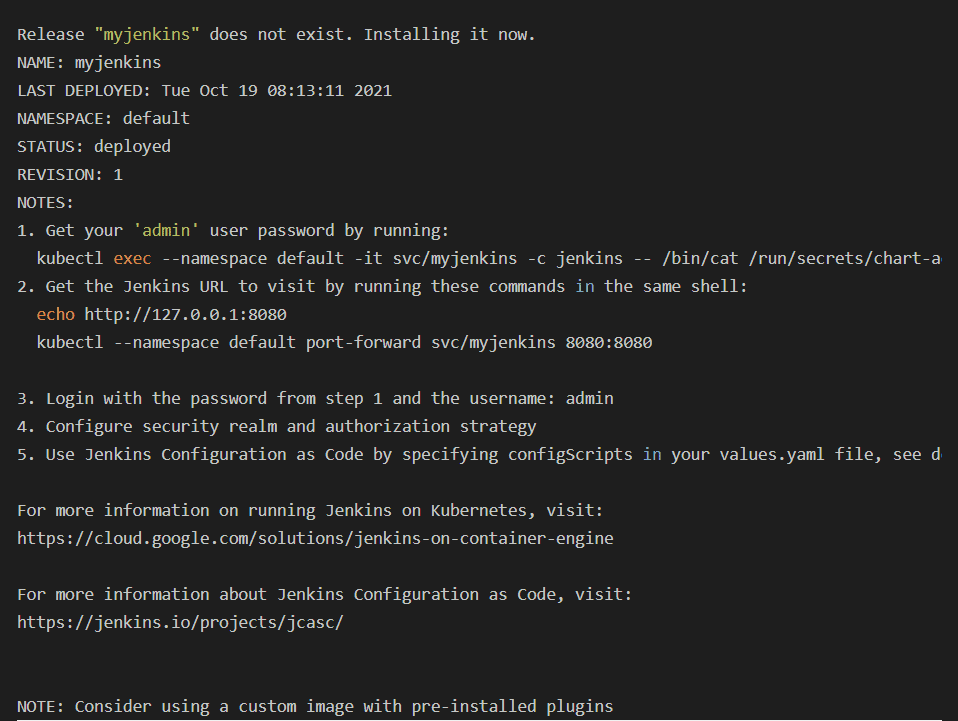The width and height of the screenshot is (958, 721).
Task: Click the quoted "myjenkins" release name
Action: click(147, 35)
